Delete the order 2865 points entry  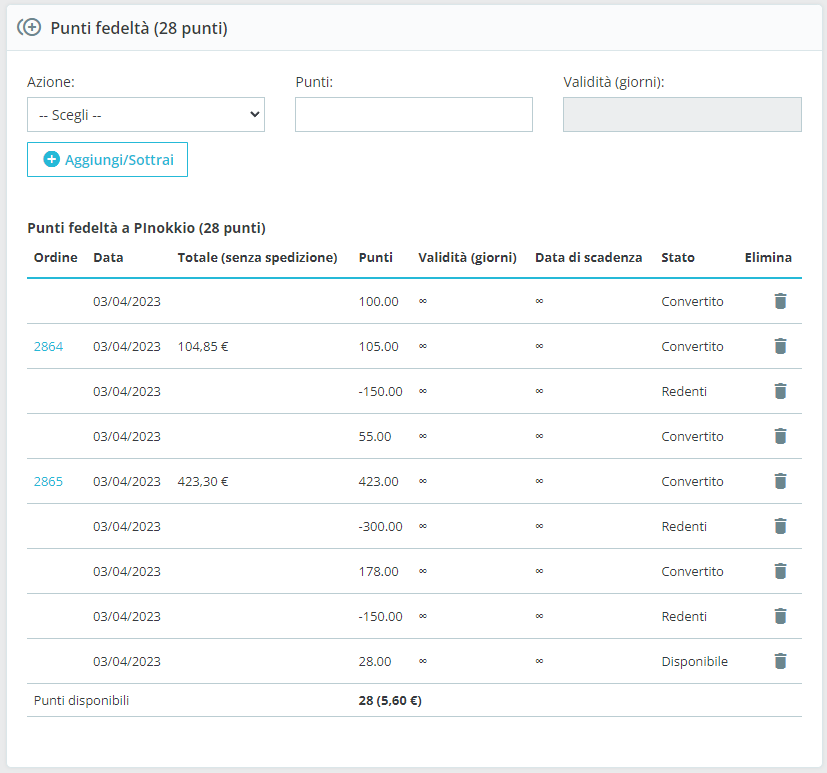pos(780,481)
